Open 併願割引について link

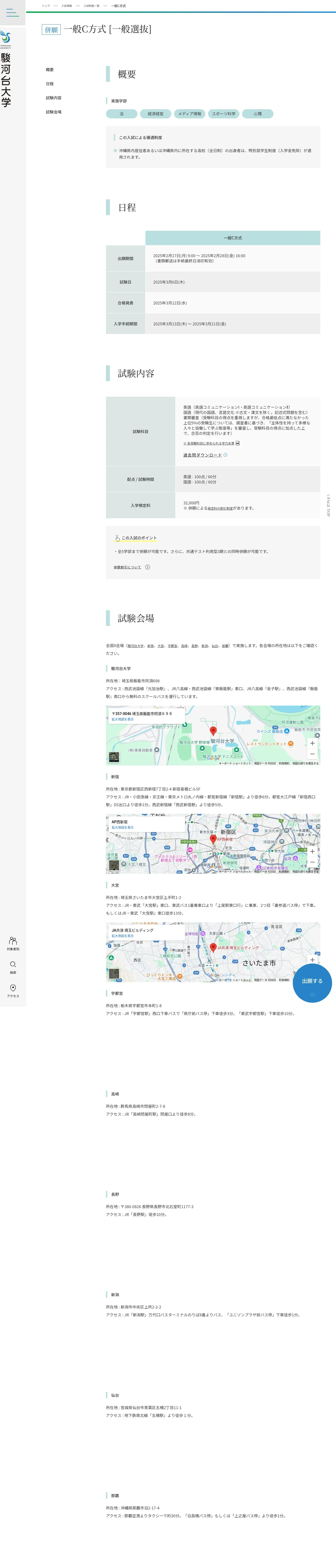click(127, 567)
